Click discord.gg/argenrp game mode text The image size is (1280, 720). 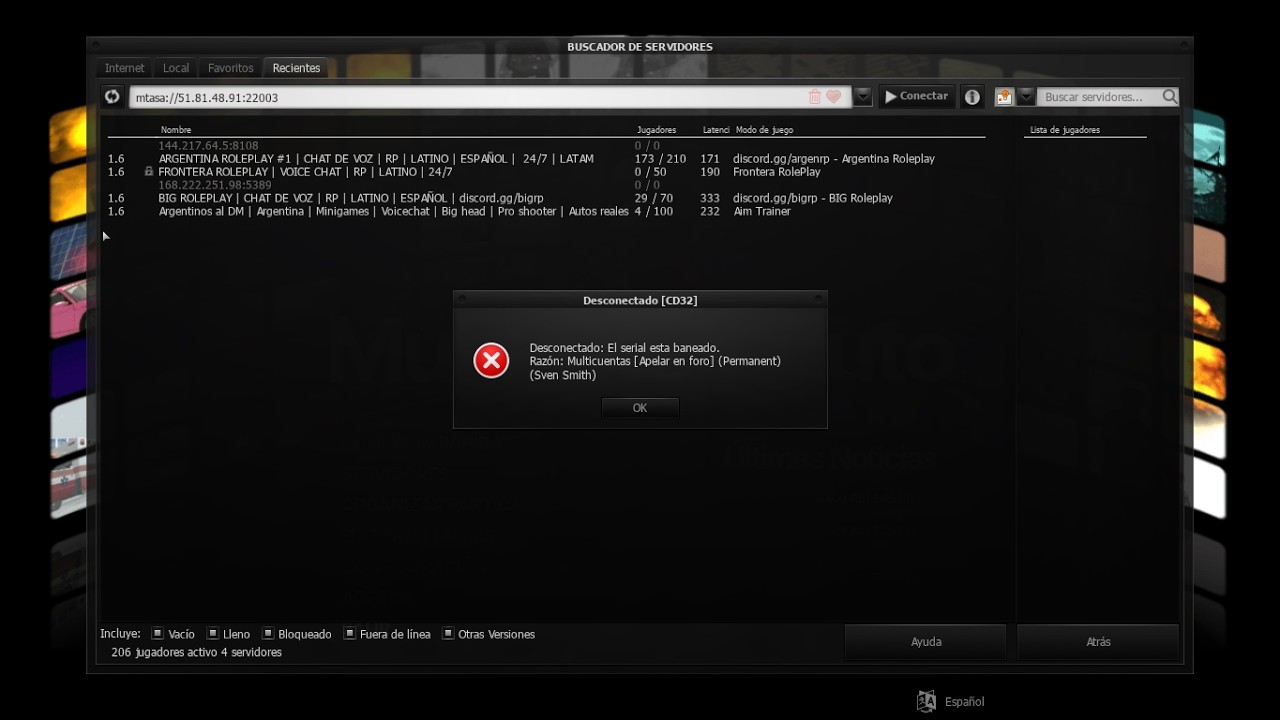click(834, 159)
